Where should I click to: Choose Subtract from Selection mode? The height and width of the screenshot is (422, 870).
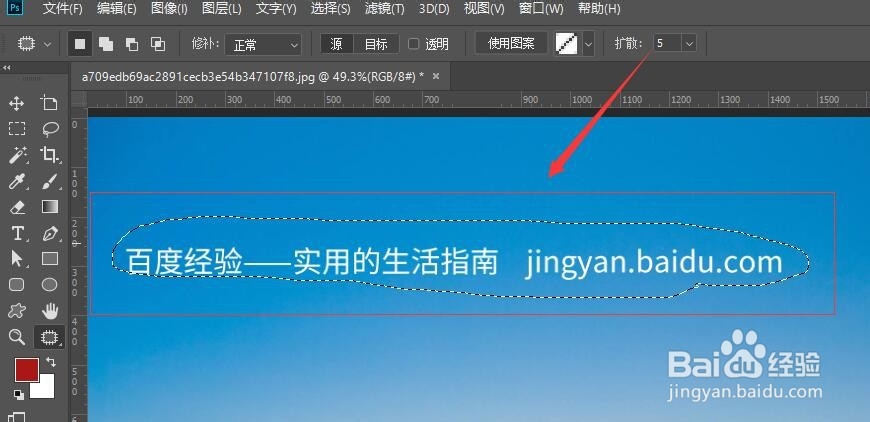(x=131, y=44)
